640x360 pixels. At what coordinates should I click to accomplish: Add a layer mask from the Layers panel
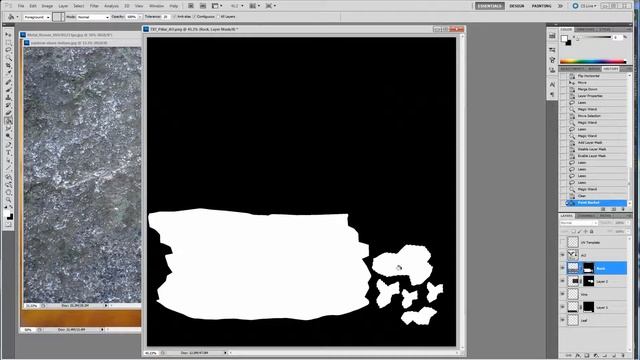[587, 356]
